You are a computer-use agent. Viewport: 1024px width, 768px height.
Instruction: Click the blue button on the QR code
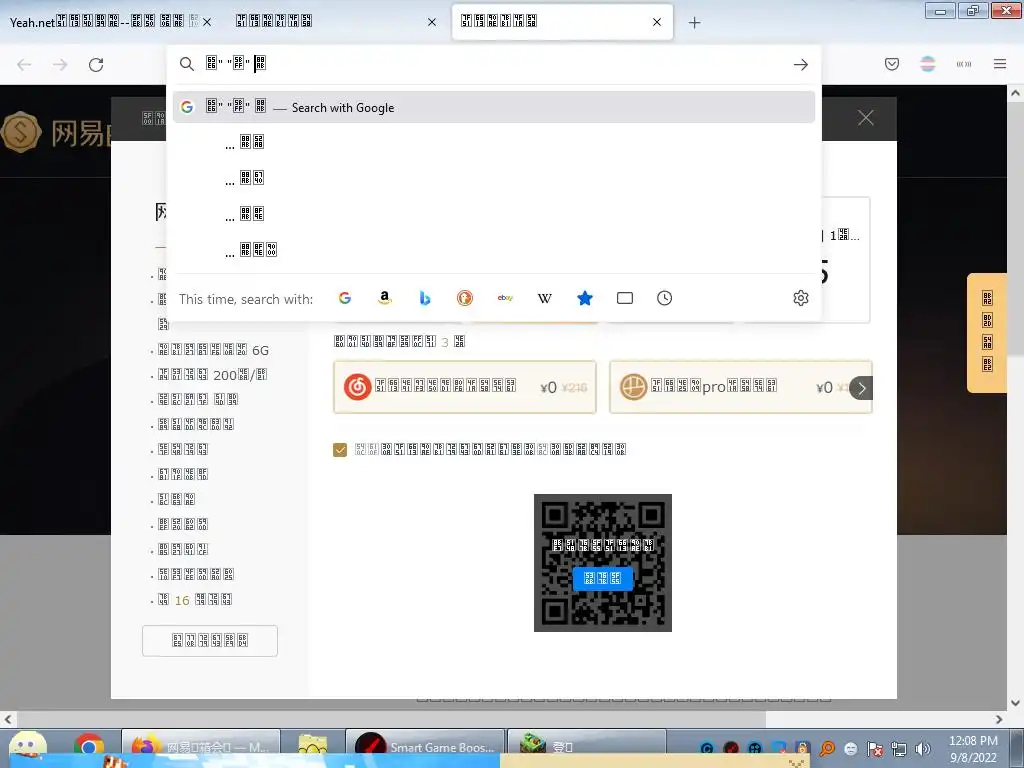tap(602, 579)
